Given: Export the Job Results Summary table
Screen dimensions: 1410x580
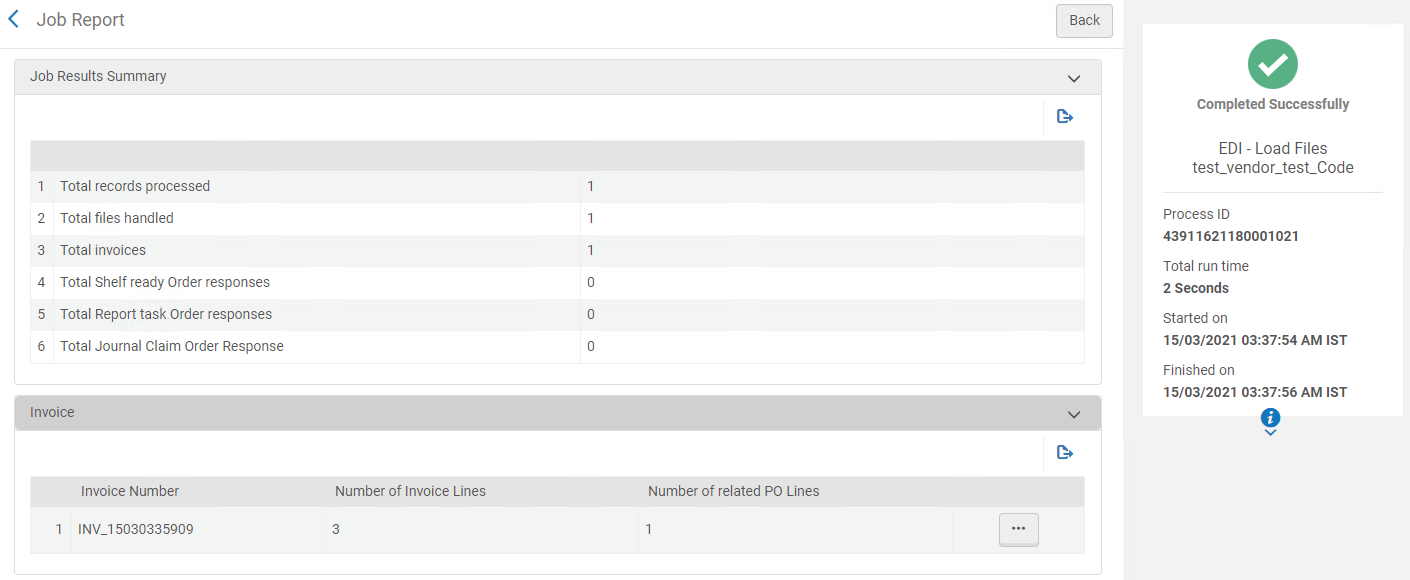Looking at the screenshot, I should point(1065,117).
